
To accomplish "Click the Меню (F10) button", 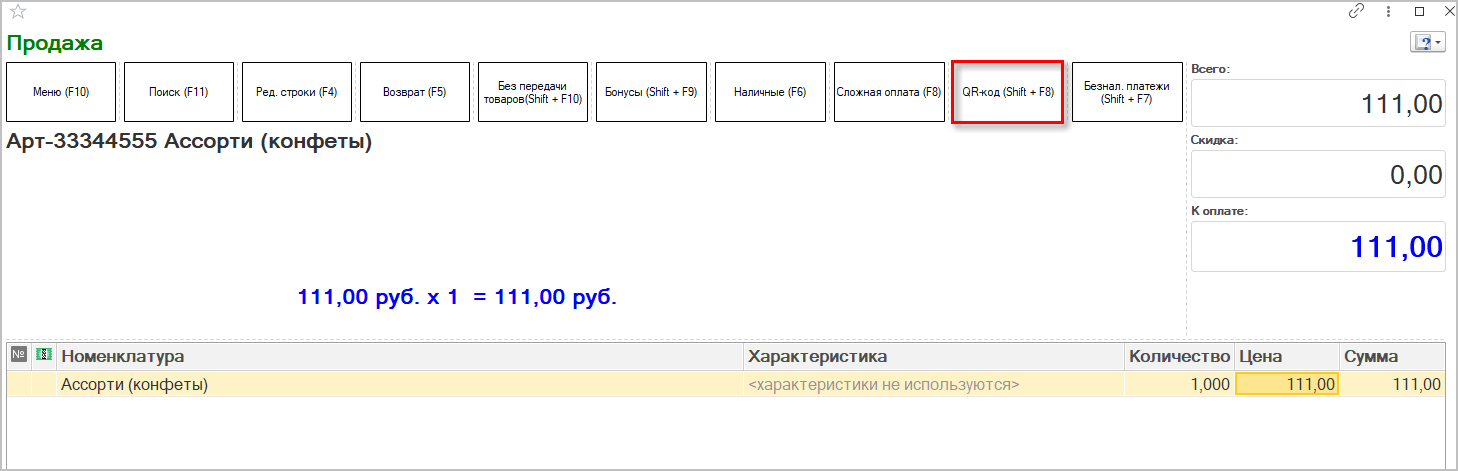I will pyautogui.click(x=61, y=92).
